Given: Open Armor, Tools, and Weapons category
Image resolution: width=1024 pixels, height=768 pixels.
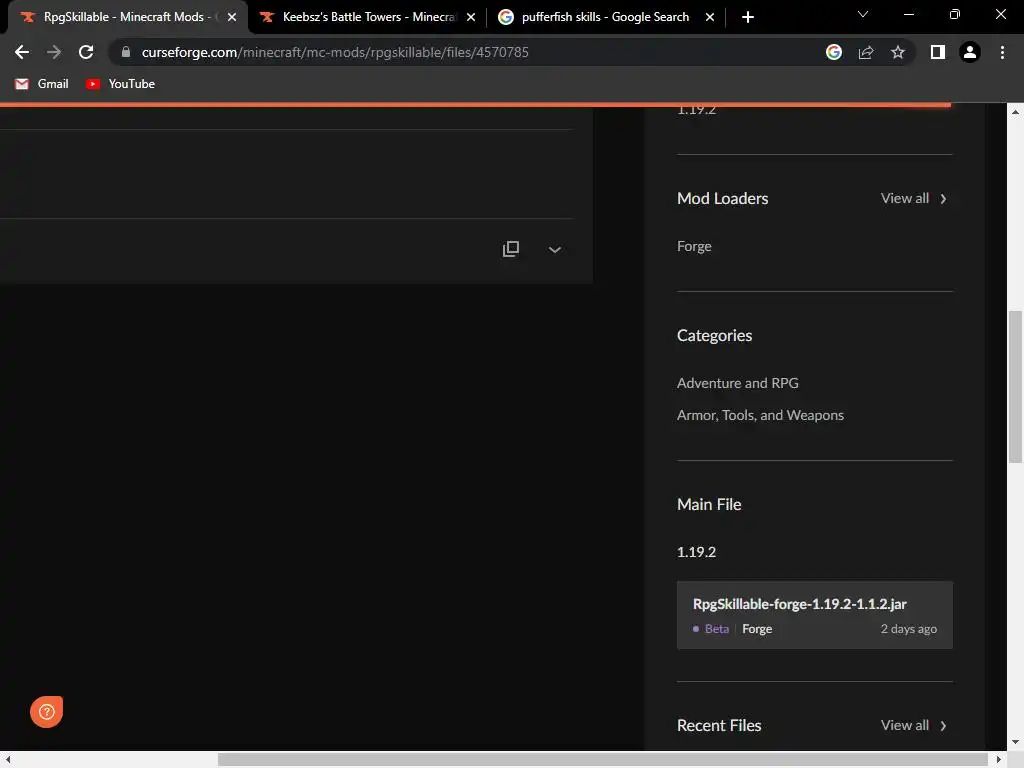Looking at the screenshot, I should pos(760,415).
